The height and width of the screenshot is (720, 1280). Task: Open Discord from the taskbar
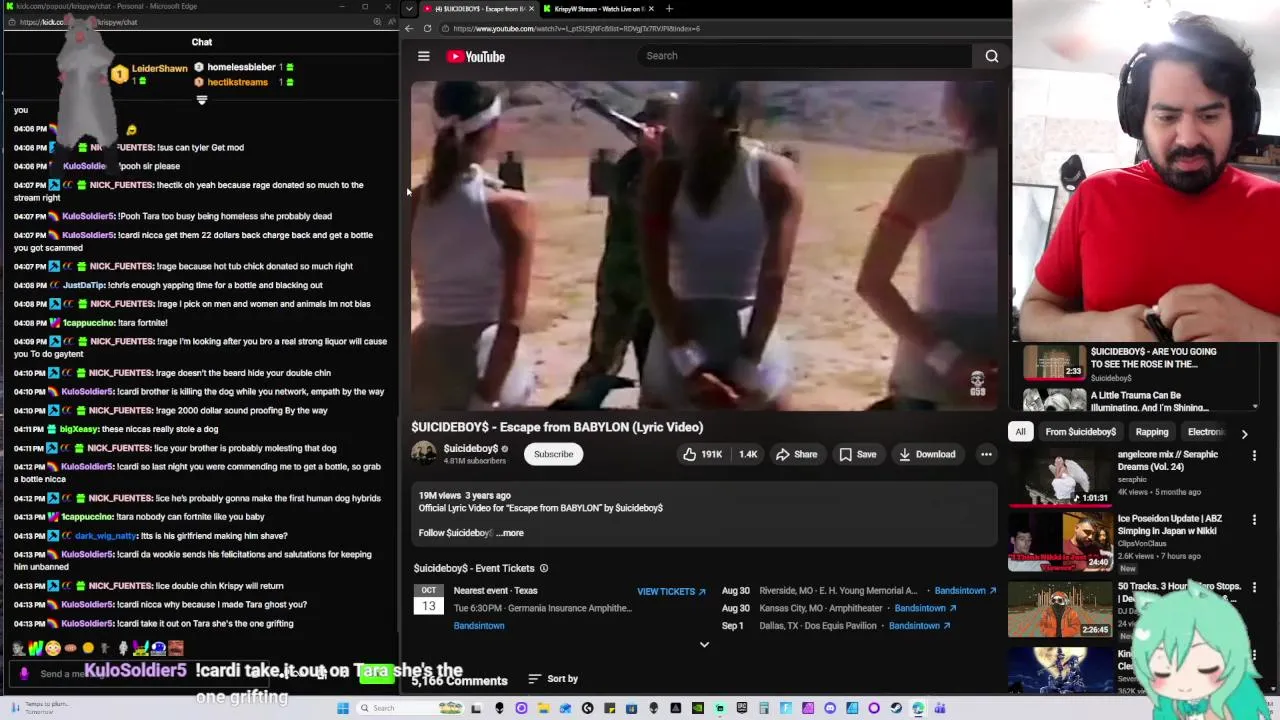point(831,708)
